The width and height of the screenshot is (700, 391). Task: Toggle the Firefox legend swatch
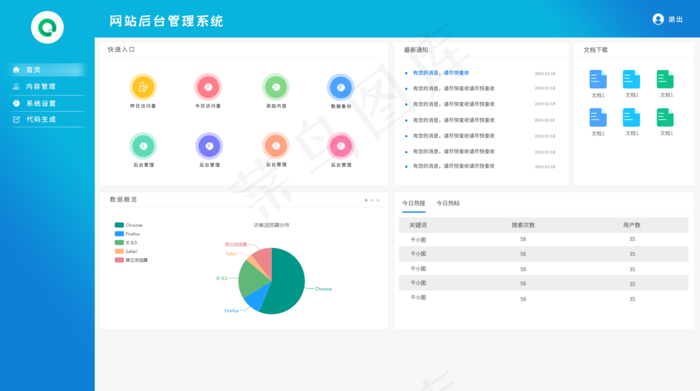click(119, 233)
